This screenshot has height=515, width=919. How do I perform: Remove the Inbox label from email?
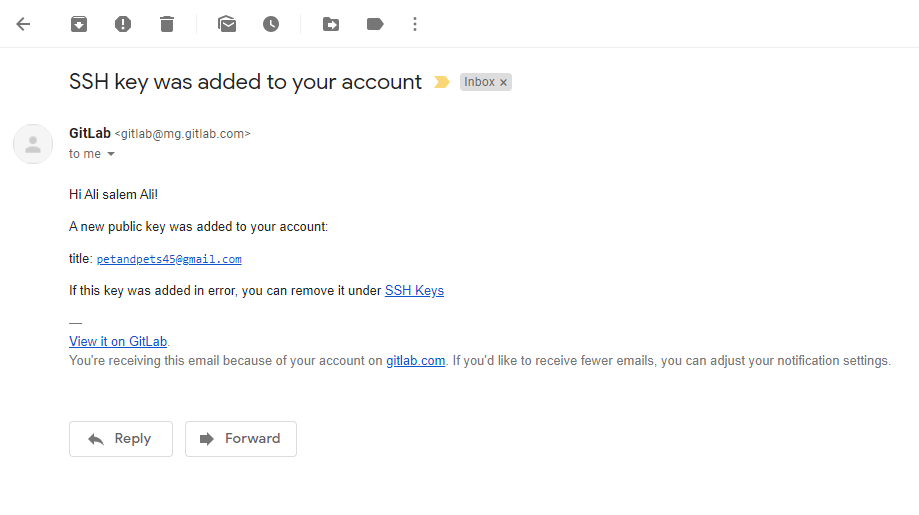click(x=503, y=83)
